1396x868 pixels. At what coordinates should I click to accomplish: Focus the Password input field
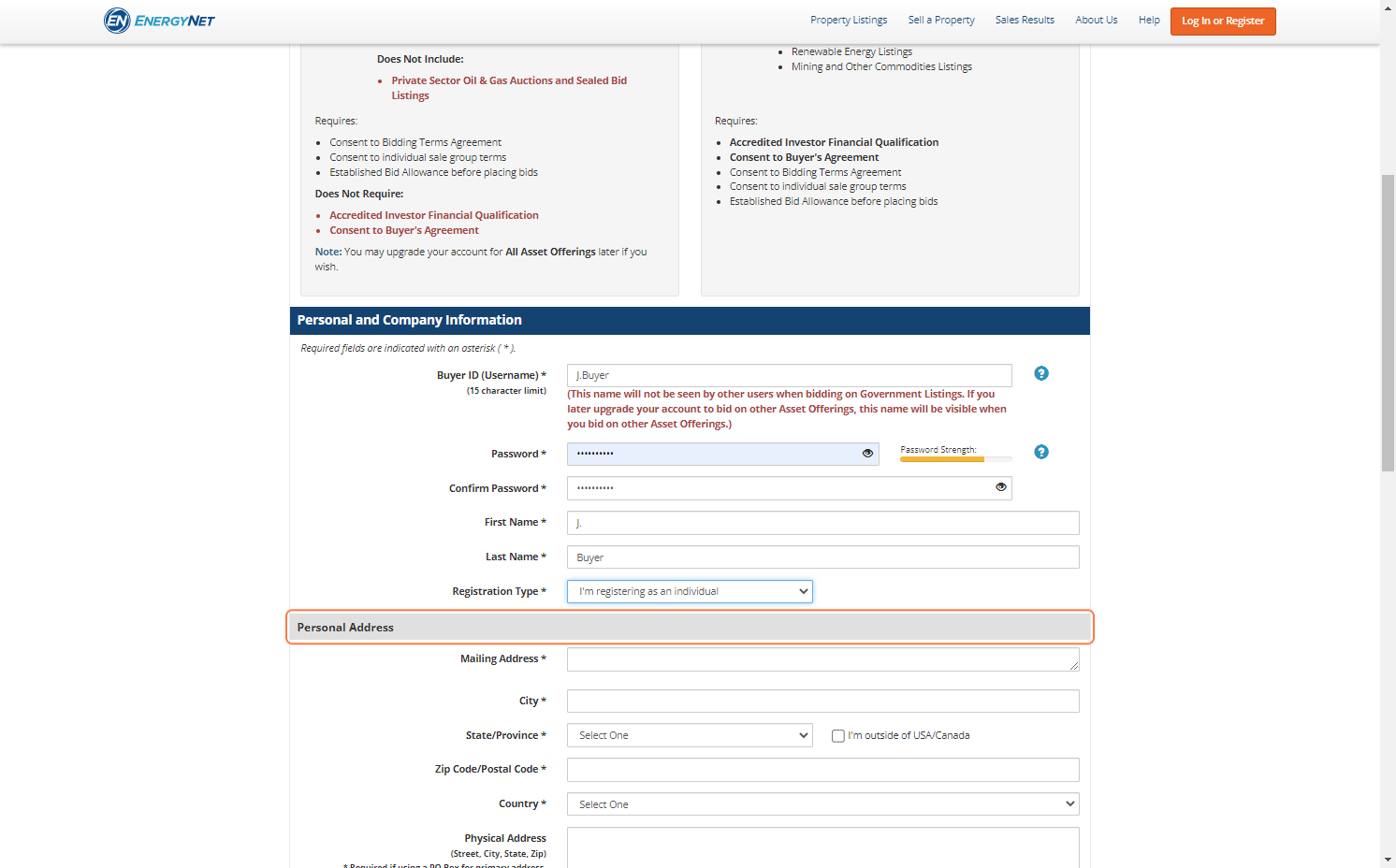point(722,454)
